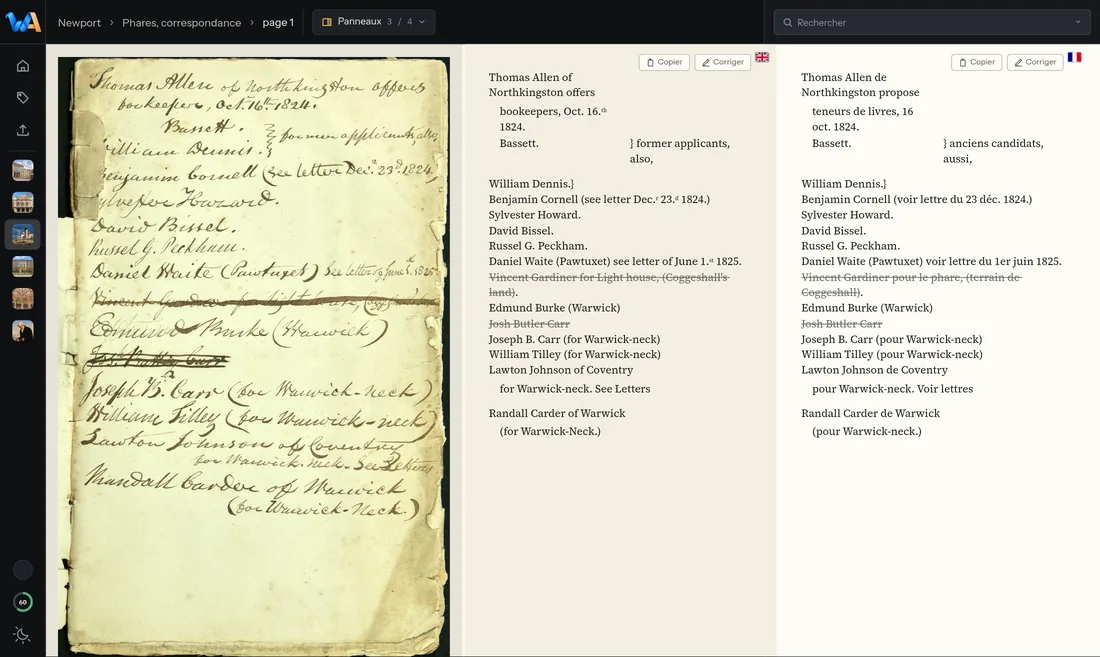Image resolution: width=1100 pixels, height=657 pixels.
Task: Click the scanned manuscript page image
Action: coord(253,356)
